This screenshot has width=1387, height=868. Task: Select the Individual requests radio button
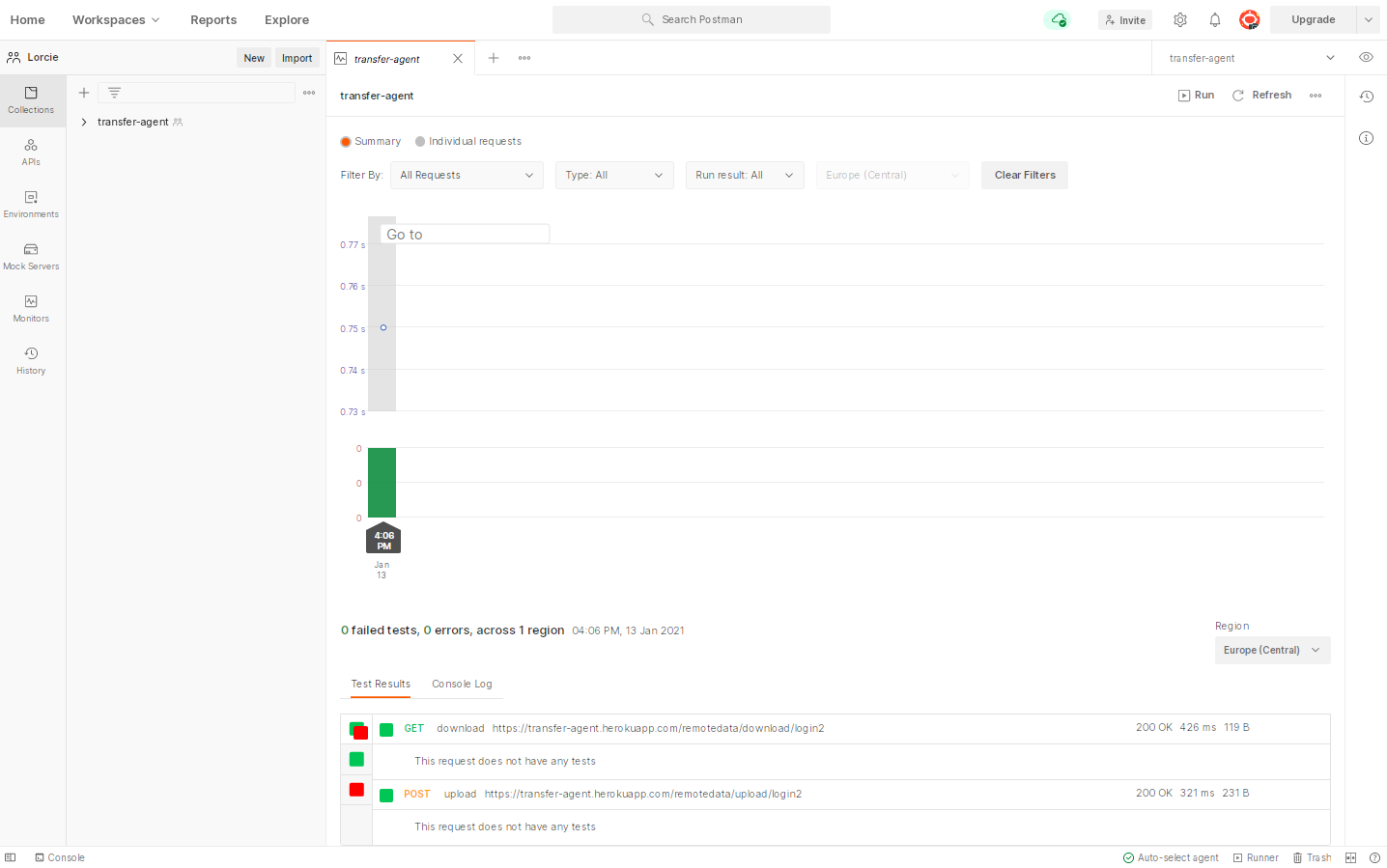tap(420, 142)
